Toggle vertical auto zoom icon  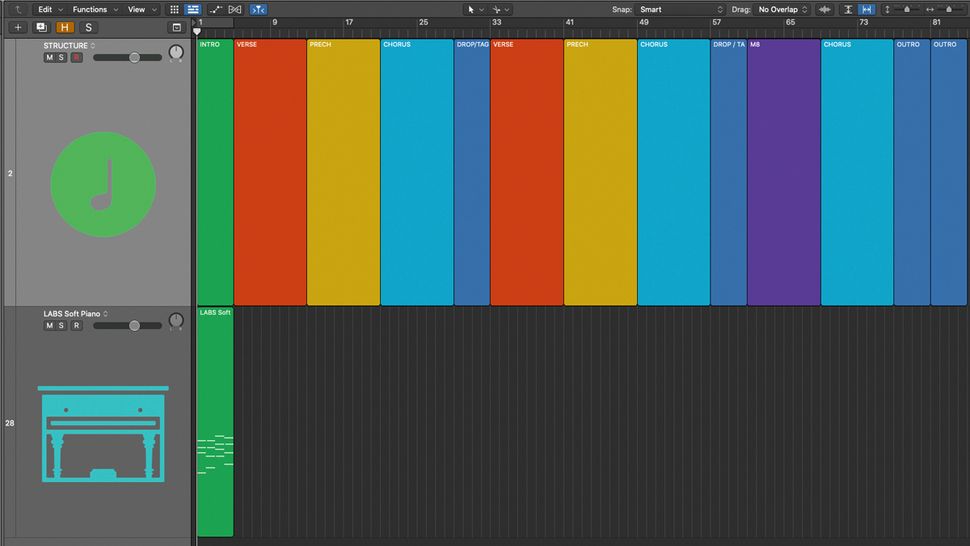click(849, 9)
